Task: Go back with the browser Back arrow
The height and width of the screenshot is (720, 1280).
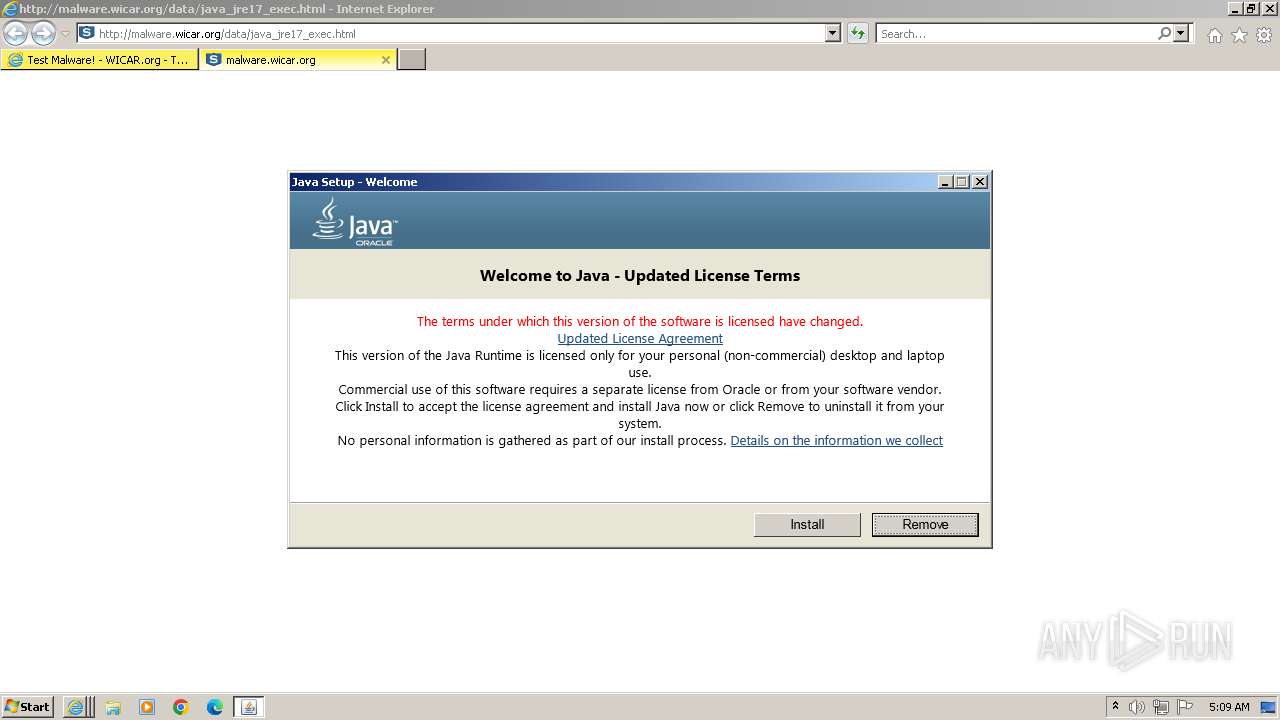Action: click(16, 33)
